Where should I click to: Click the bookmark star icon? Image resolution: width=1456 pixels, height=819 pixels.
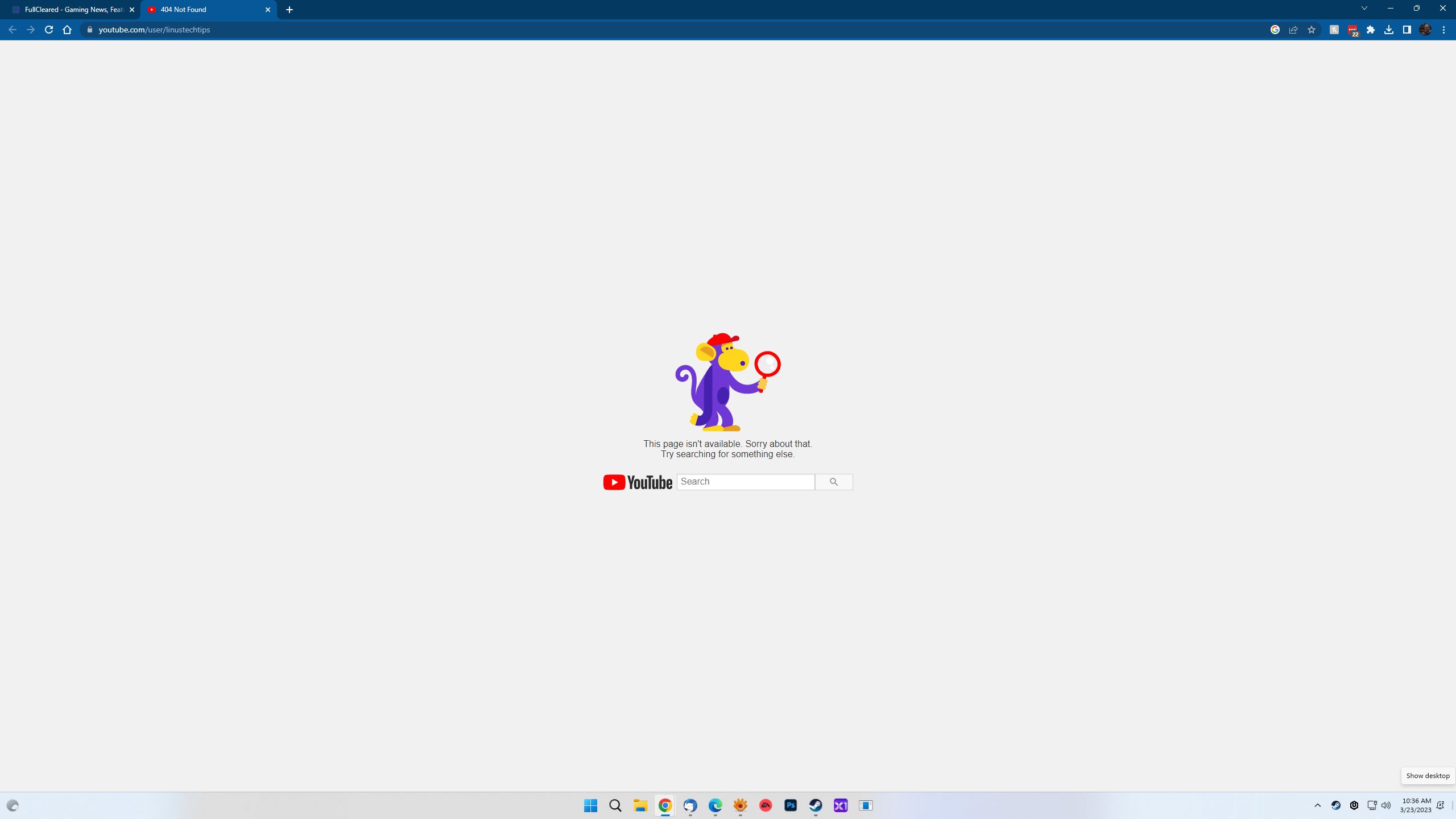[x=1312, y=29]
